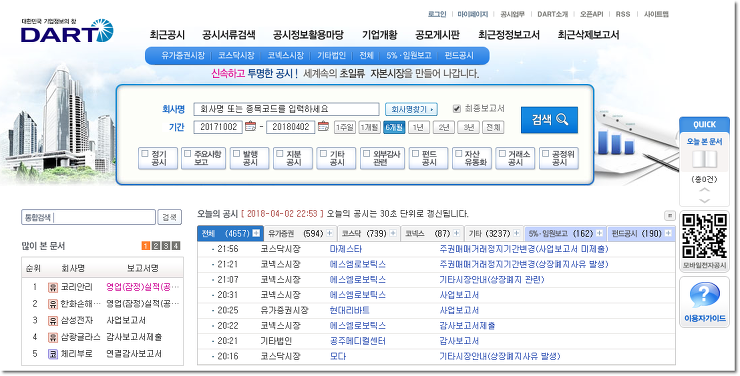Check the 지분공시 filter
This screenshot has height=376, width=740.
click(280, 154)
